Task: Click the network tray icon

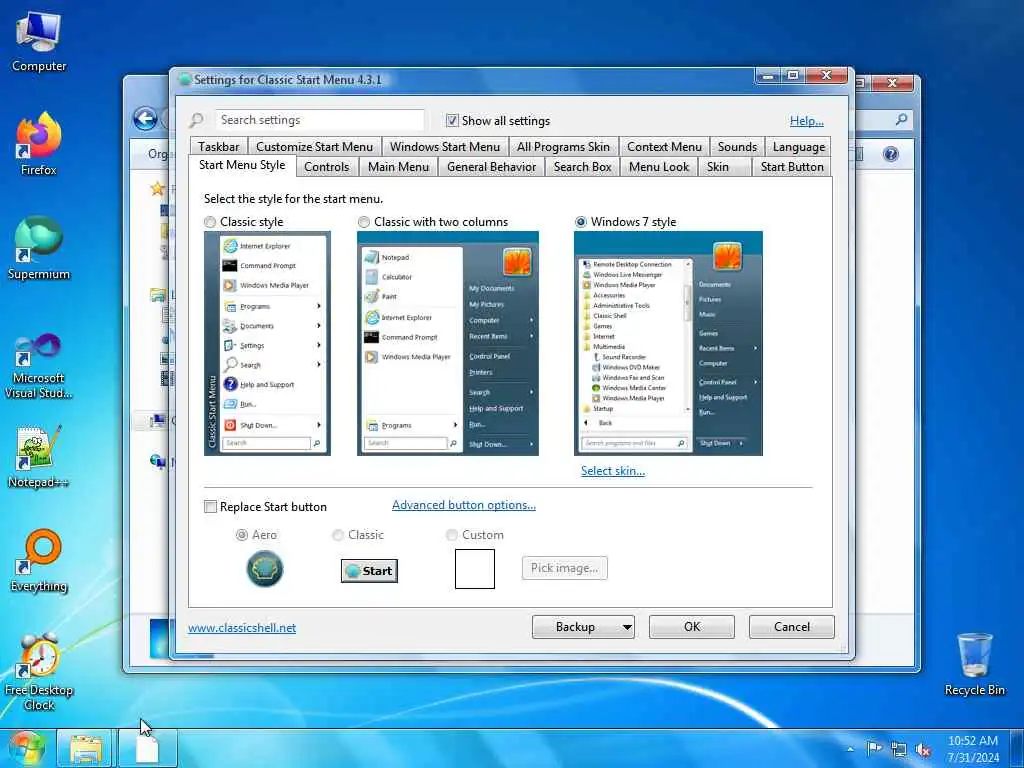Action: click(x=899, y=750)
